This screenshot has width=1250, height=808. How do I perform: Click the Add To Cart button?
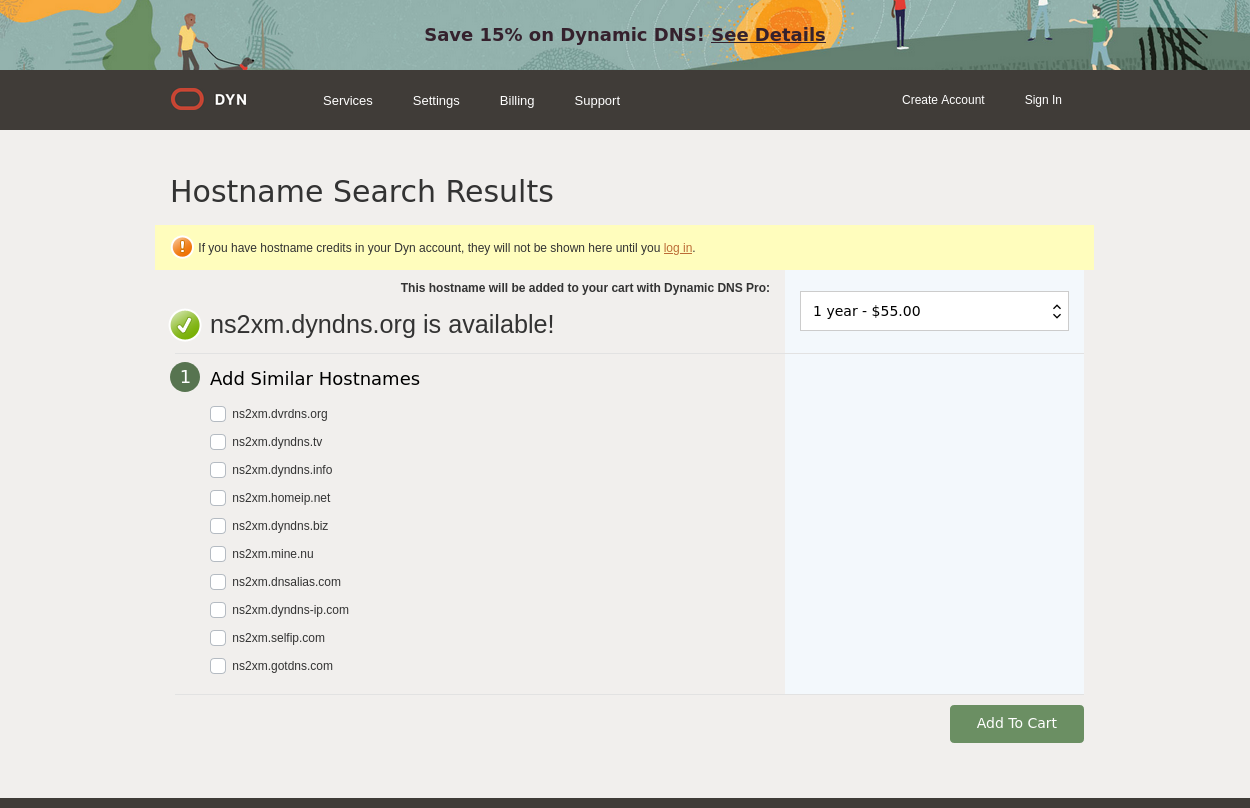pos(1017,724)
